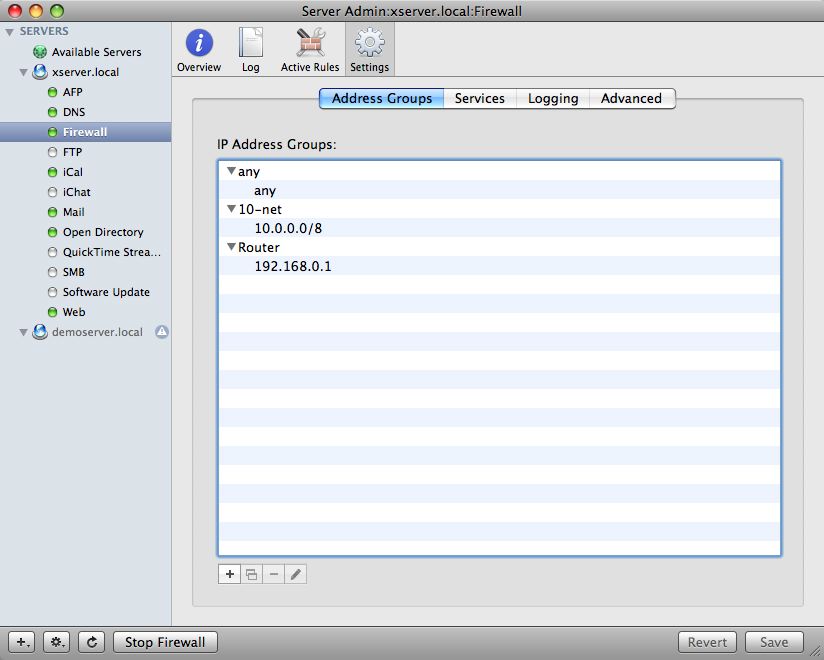Collapse the SERVERS section triangle
Image resolution: width=824 pixels, height=660 pixels.
[9, 32]
